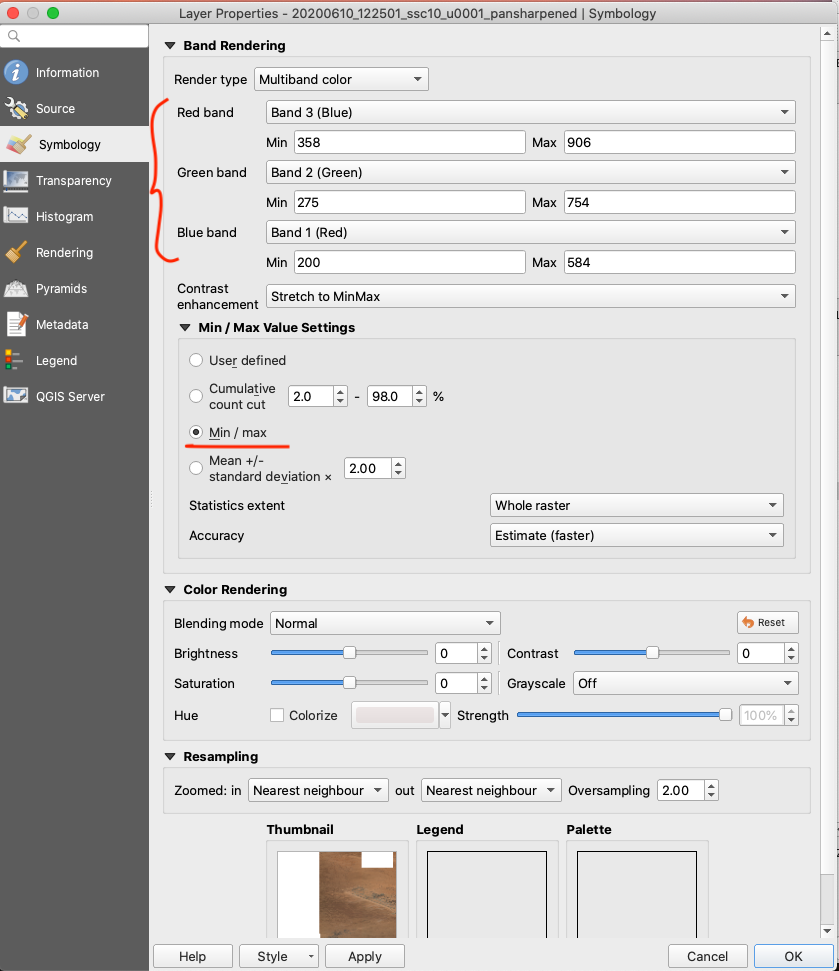The height and width of the screenshot is (971, 839).
Task: Click the Red band Min input field
Action: (410, 142)
